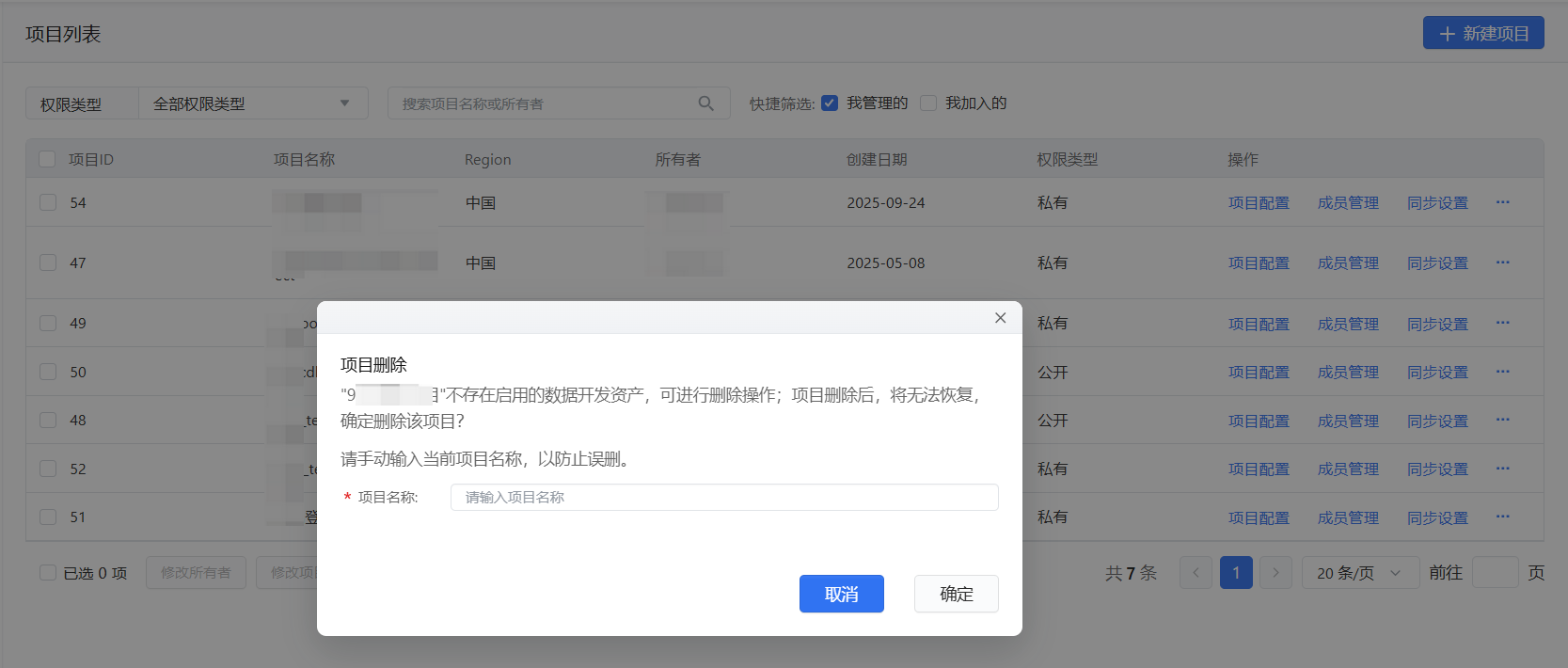Uncheck the 我管理的 quick filter
This screenshot has height=668, width=1568.
point(830,103)
